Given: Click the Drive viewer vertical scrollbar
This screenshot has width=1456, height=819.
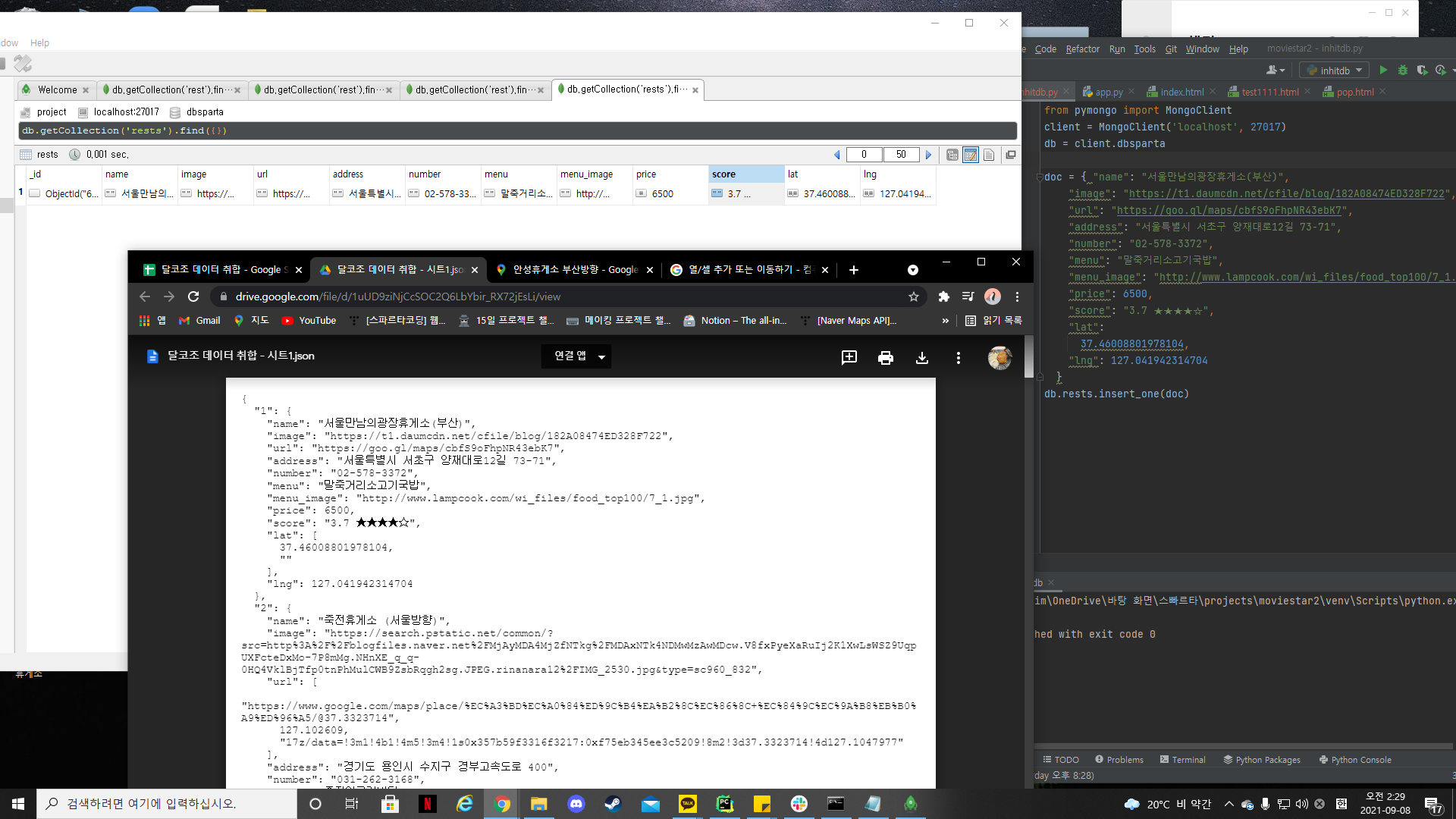Looking at the screenshot, I should tap(1028, 358).
